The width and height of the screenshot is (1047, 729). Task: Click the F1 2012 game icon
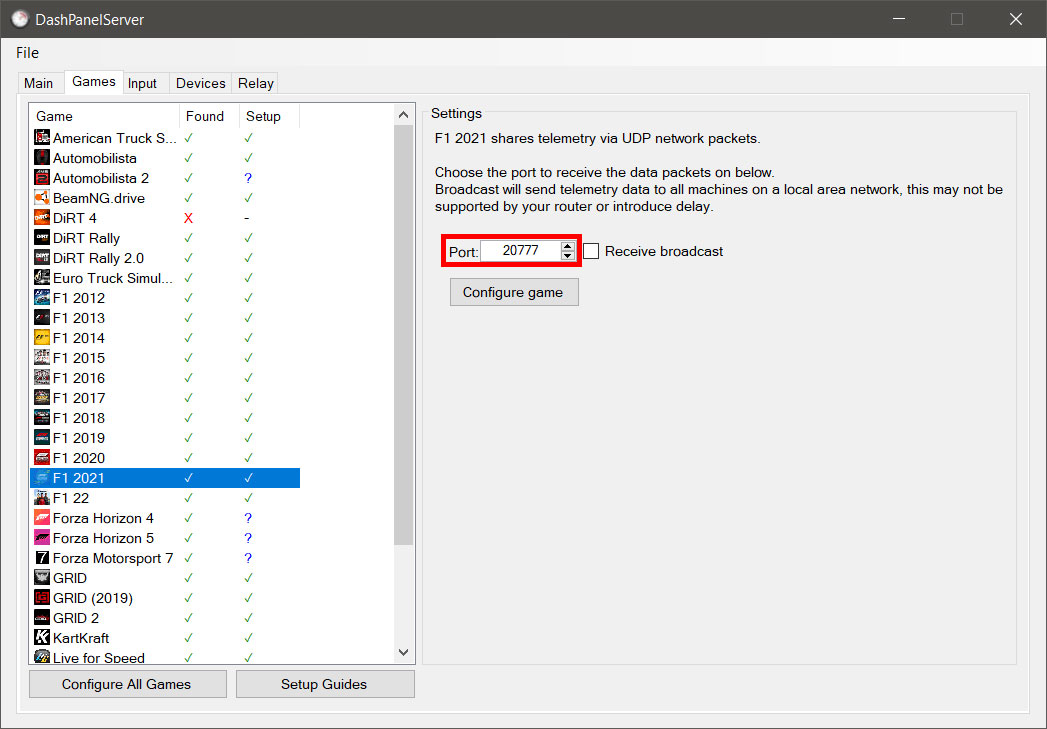click(42, 298)
